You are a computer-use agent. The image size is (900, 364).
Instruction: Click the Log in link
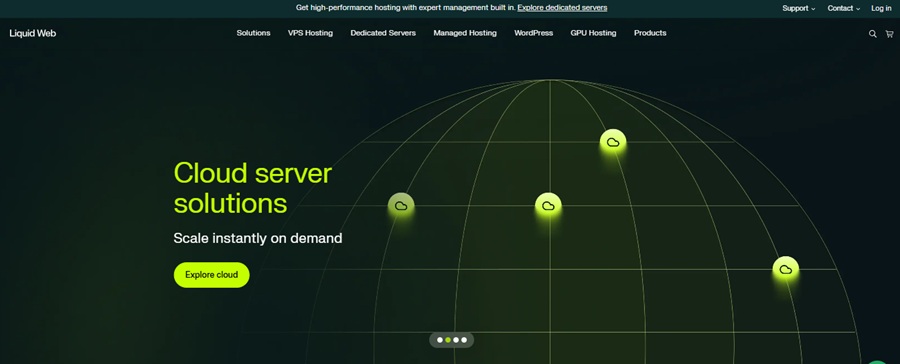pos(881,8)
